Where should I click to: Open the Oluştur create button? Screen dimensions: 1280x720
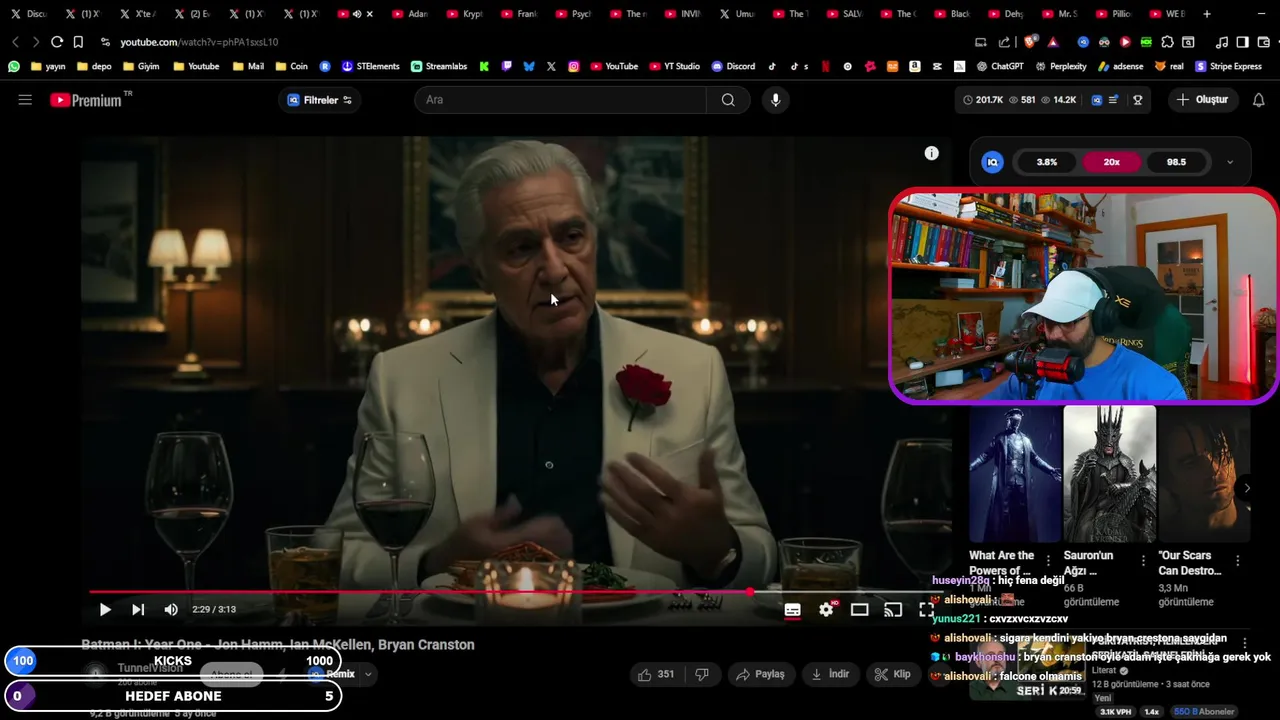point(1202,100)
